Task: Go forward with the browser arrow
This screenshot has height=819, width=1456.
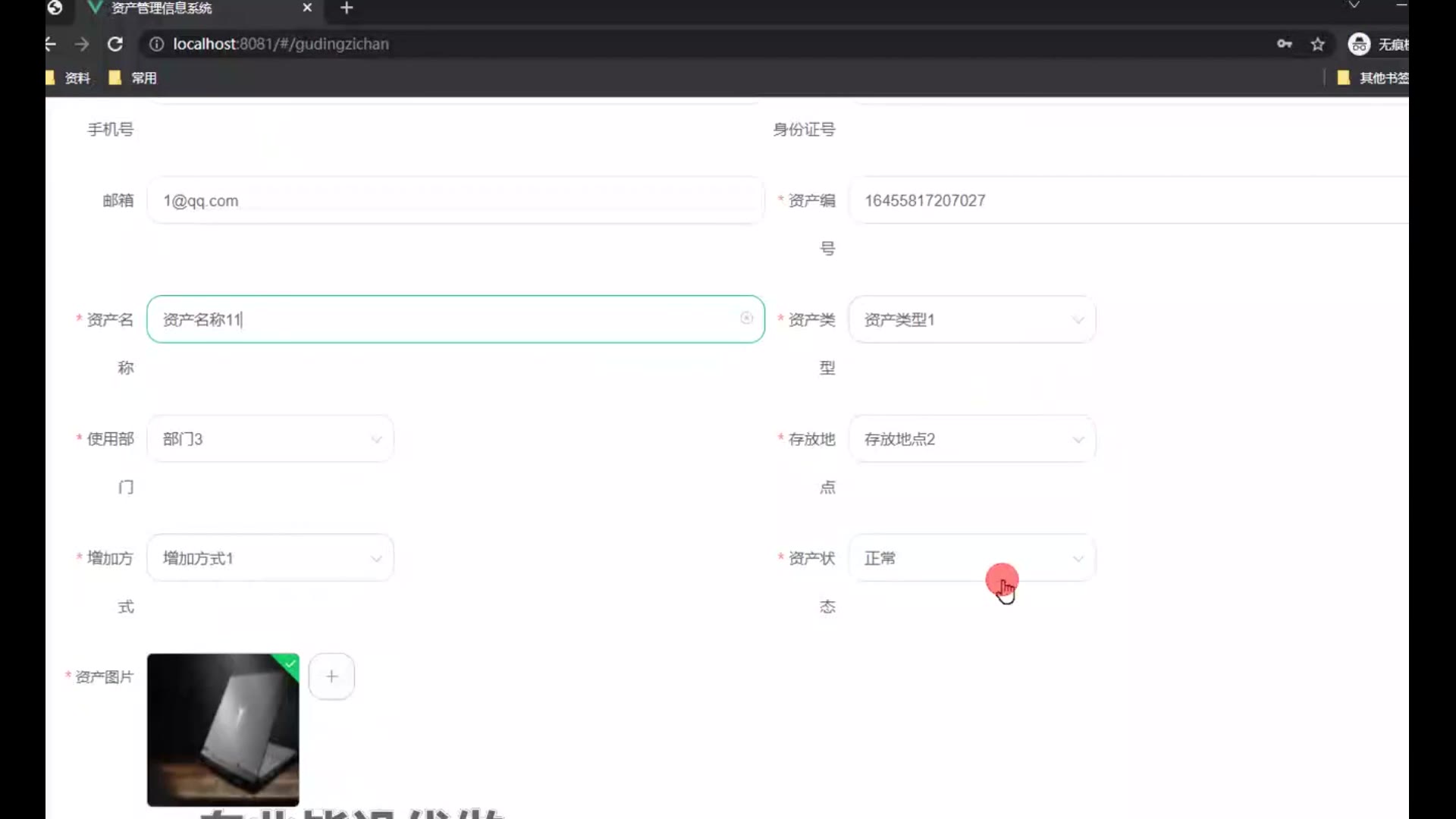Action: (82, 44)
